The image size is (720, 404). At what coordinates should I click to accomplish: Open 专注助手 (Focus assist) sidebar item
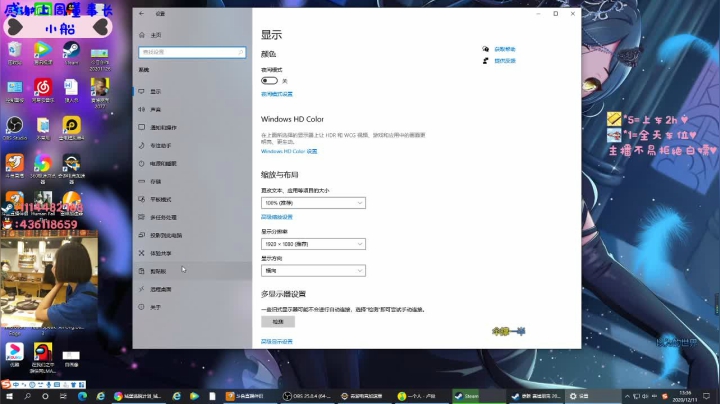(x=192, y=145)
